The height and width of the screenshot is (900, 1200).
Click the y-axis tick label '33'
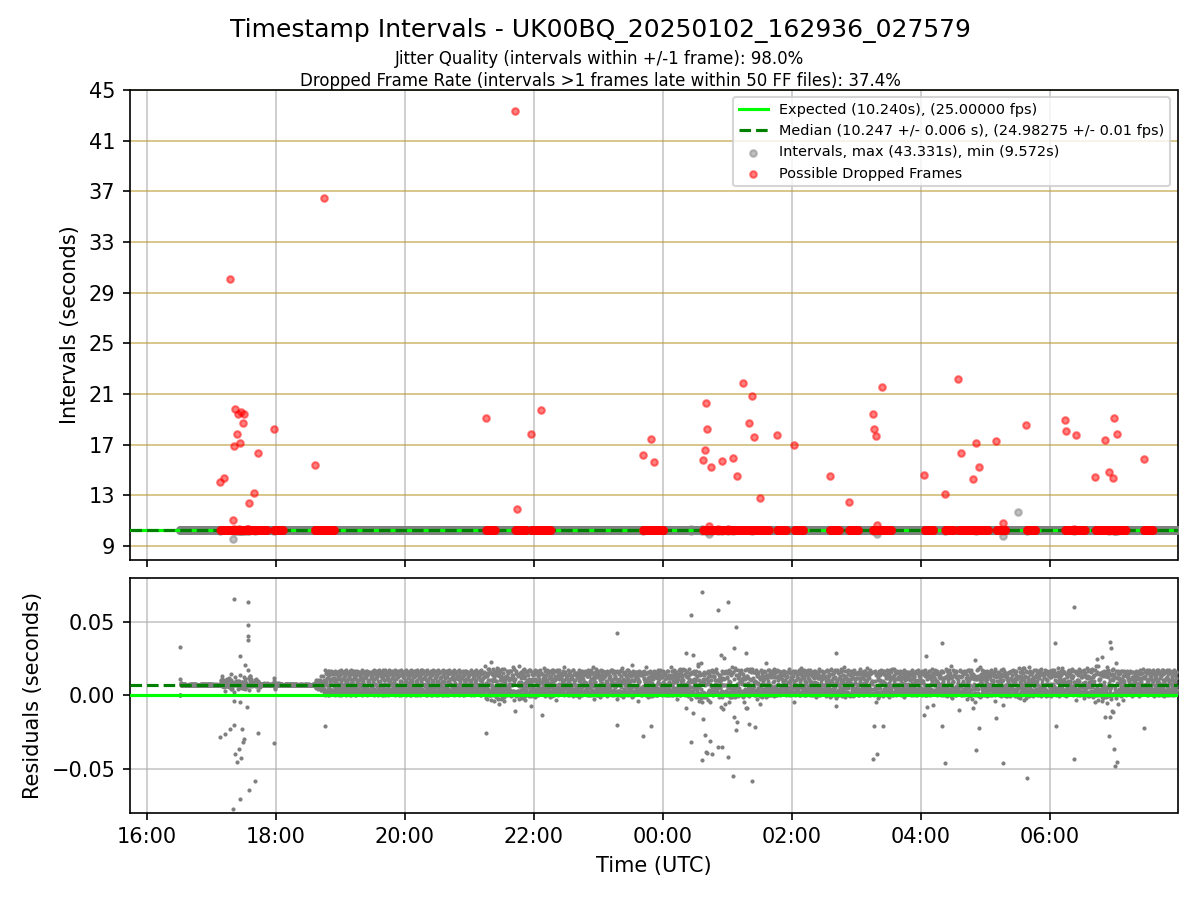coord(102,243)
